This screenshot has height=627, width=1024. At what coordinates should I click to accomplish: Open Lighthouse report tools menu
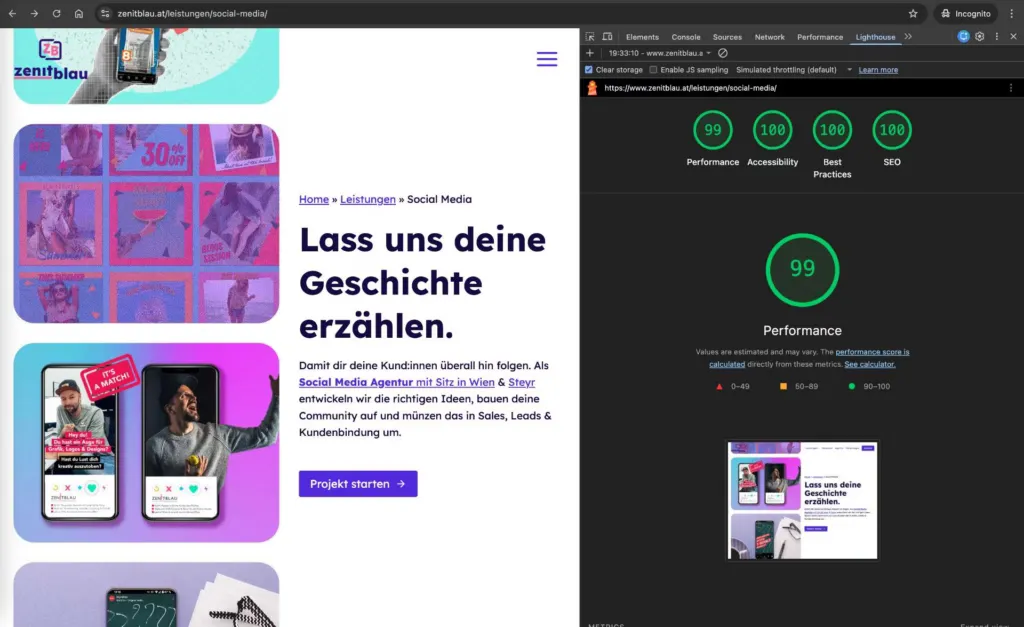point(1011,88)
